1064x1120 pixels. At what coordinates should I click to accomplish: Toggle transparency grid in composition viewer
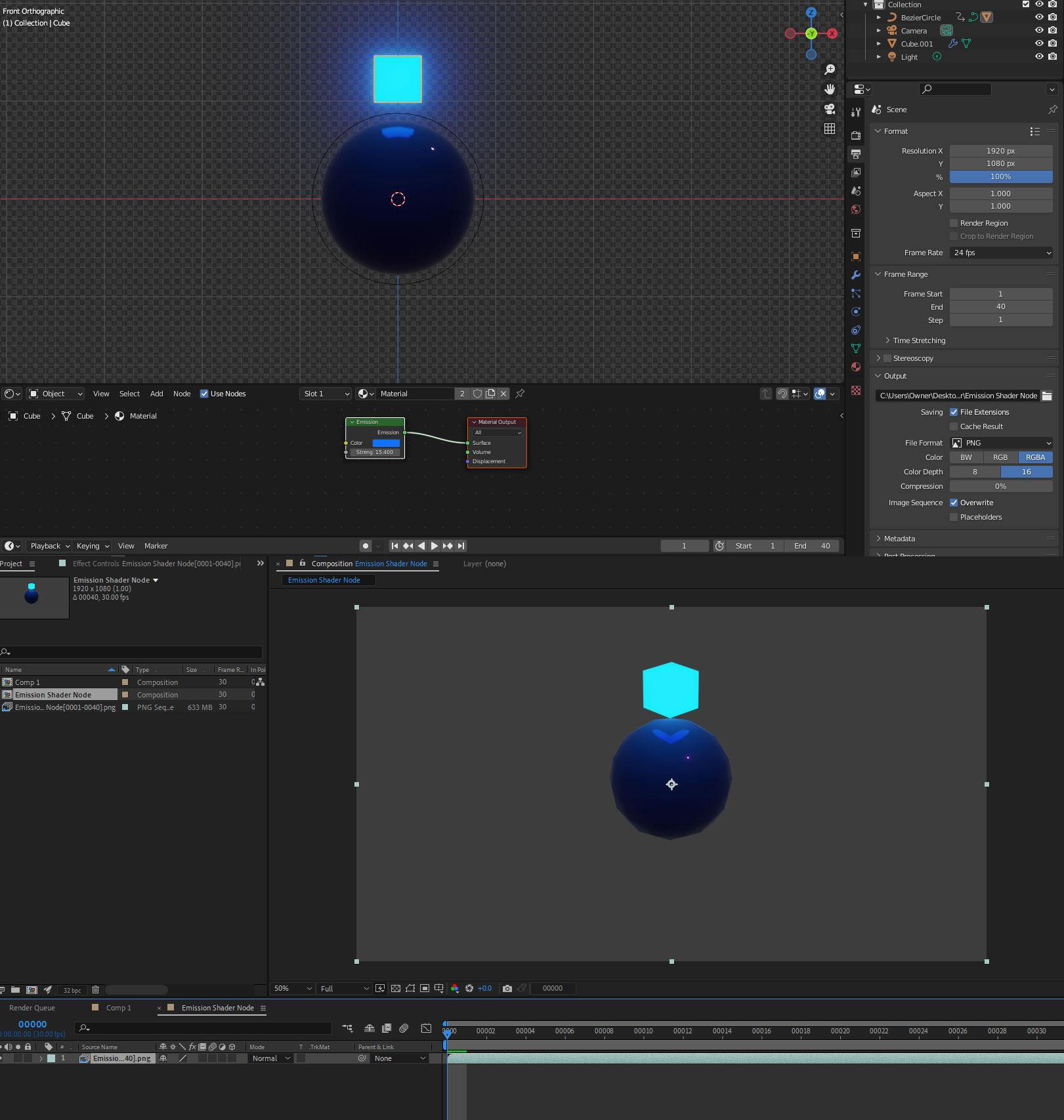tap(396, 988)
